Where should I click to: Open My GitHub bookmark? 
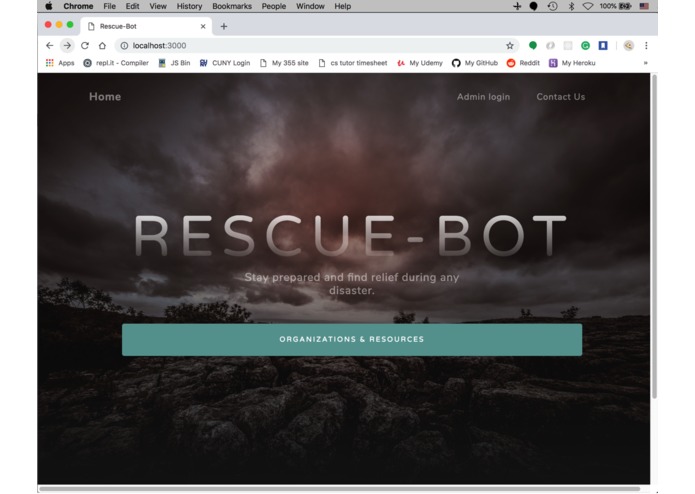(x=475, y=63)
